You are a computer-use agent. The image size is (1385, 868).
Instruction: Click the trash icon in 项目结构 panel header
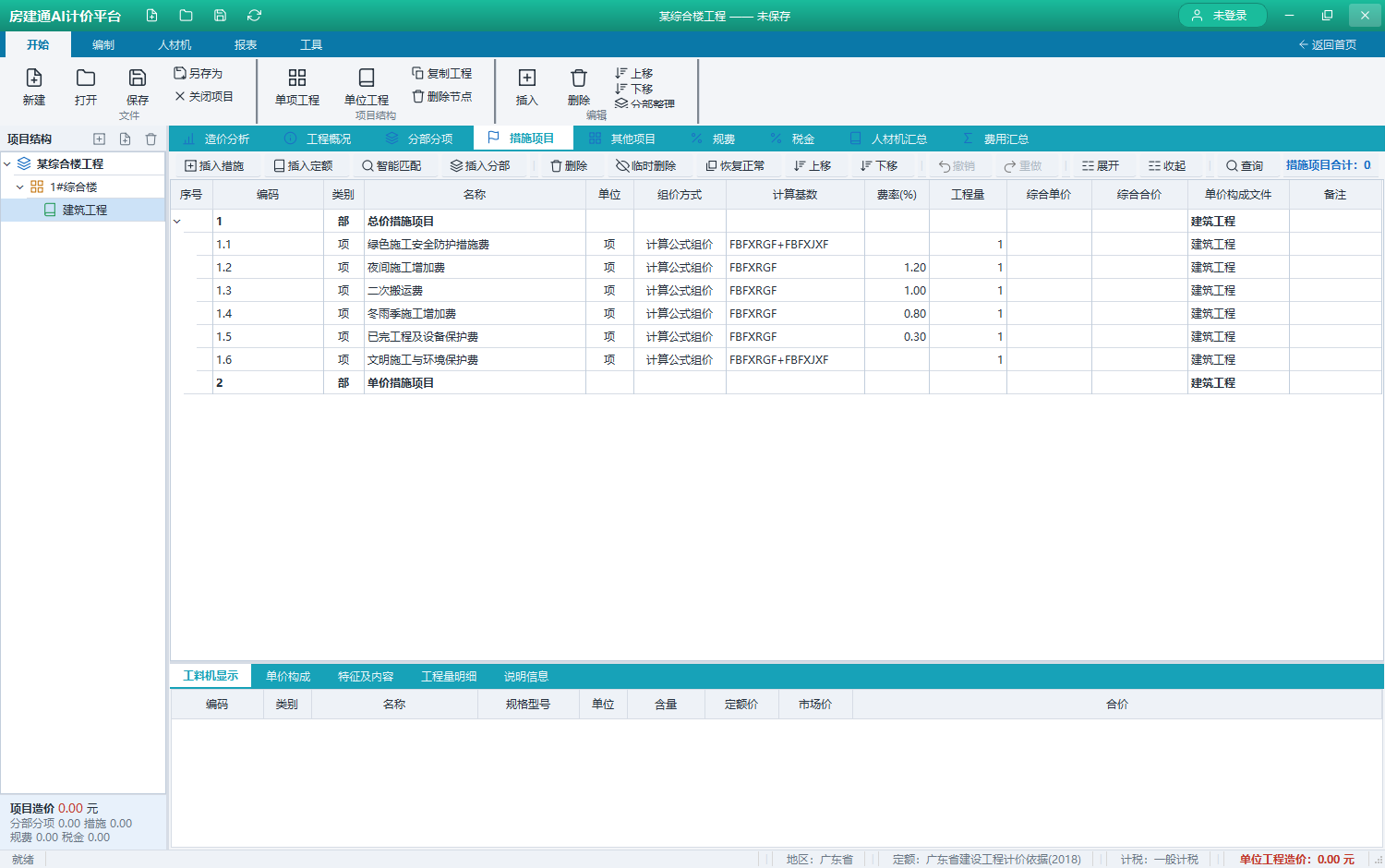tap(151, 139)
